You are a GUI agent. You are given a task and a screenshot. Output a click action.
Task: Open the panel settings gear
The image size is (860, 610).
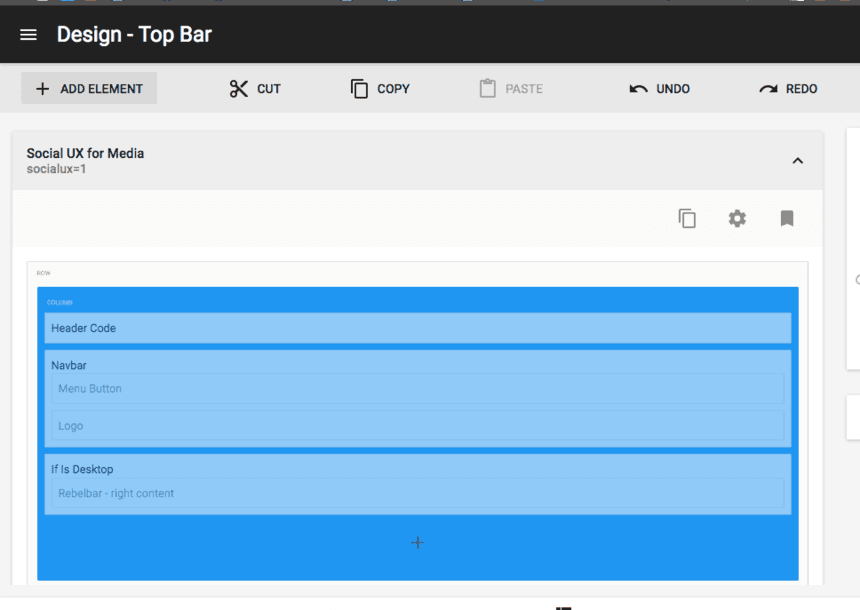[737, 218]
